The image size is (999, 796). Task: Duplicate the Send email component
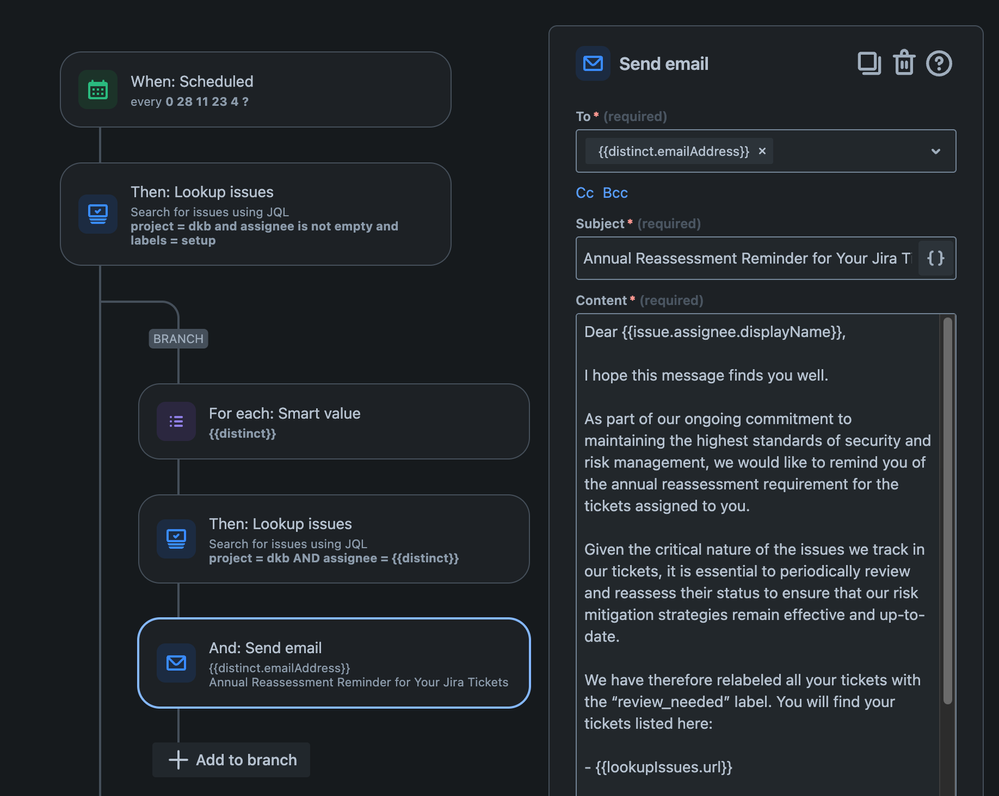pos(869,63)
